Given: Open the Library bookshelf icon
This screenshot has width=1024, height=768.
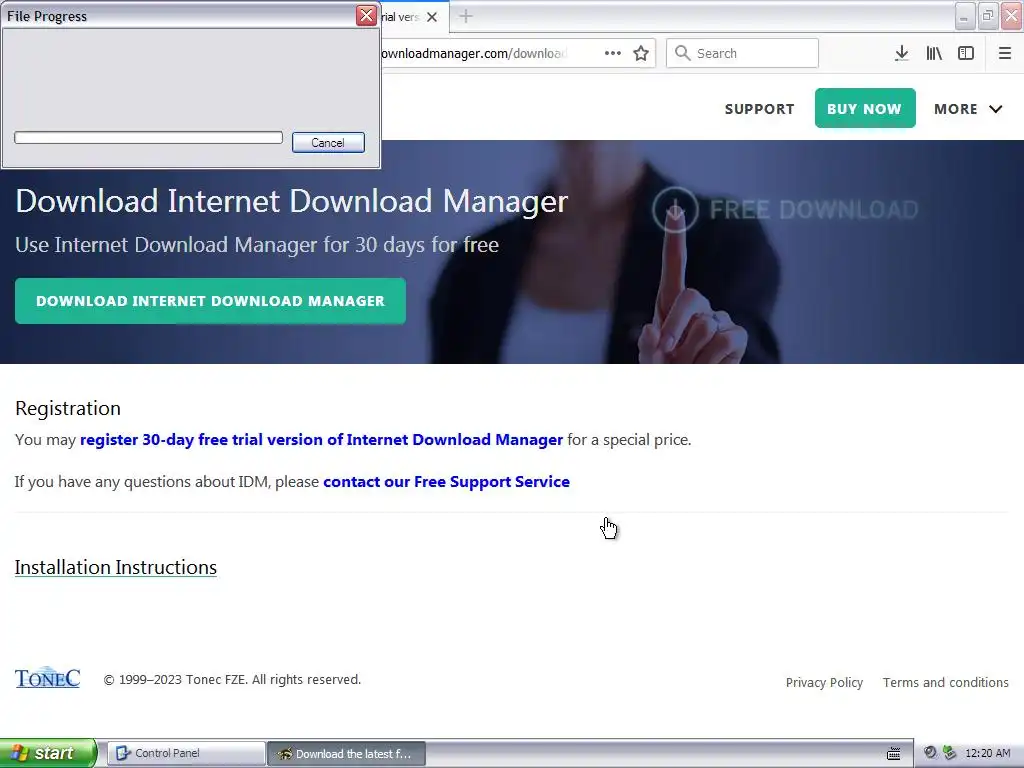Looking at the screenshot, I should coord(934,54).
